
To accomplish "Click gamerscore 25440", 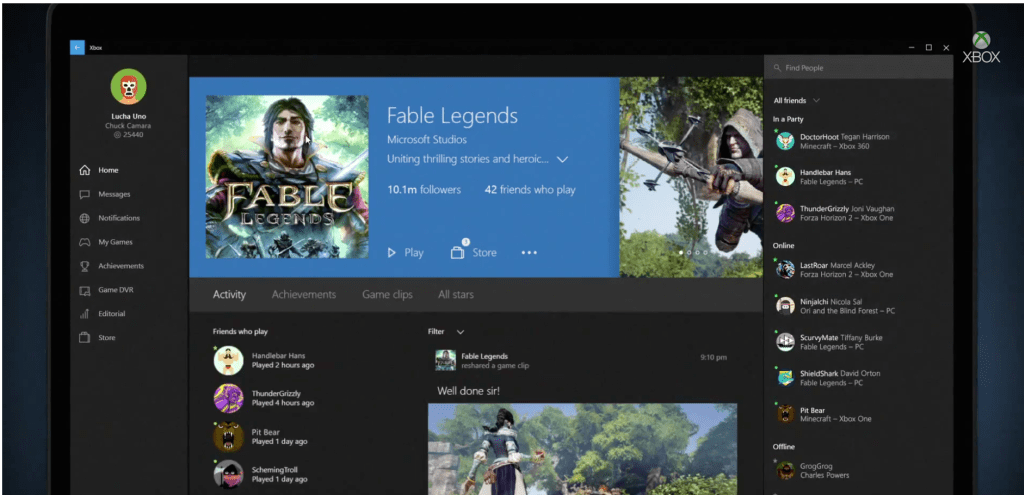I will pos(129,135).
